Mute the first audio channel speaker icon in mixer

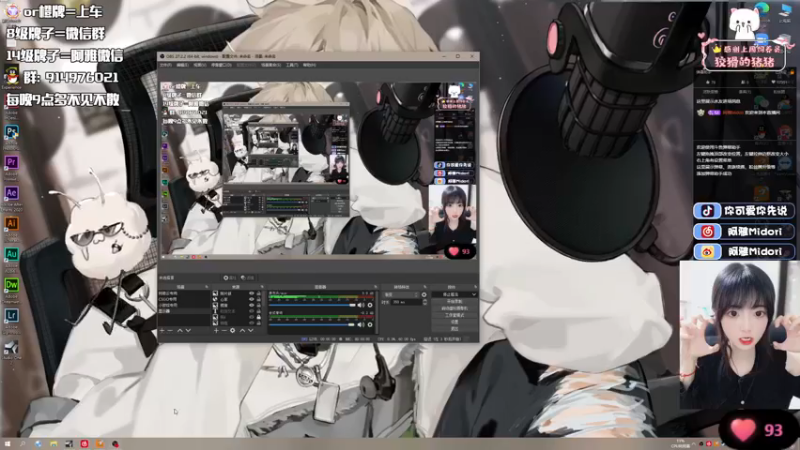click(x=361, y=305)
